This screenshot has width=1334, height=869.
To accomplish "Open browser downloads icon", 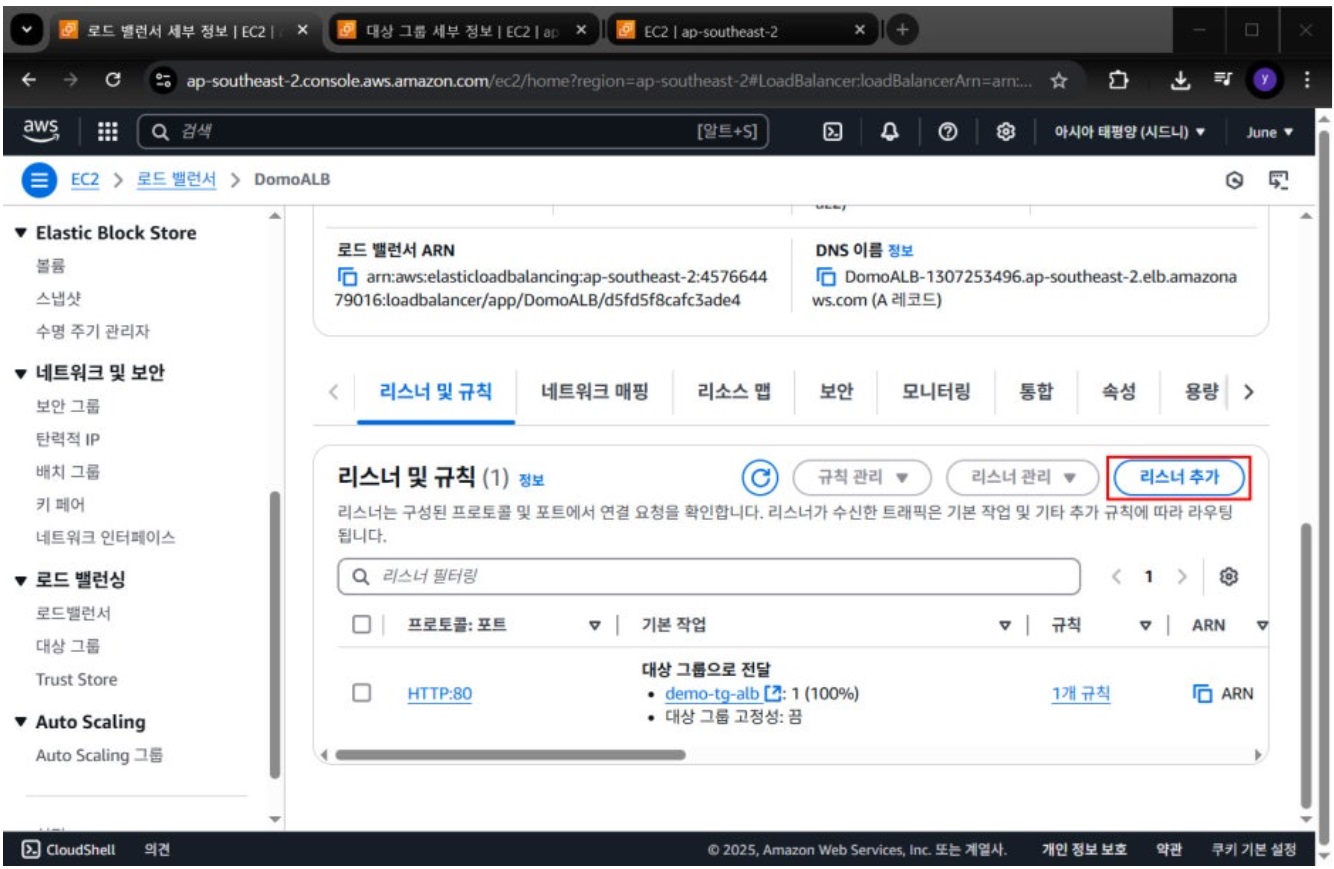I will [x=1180, y=82].
